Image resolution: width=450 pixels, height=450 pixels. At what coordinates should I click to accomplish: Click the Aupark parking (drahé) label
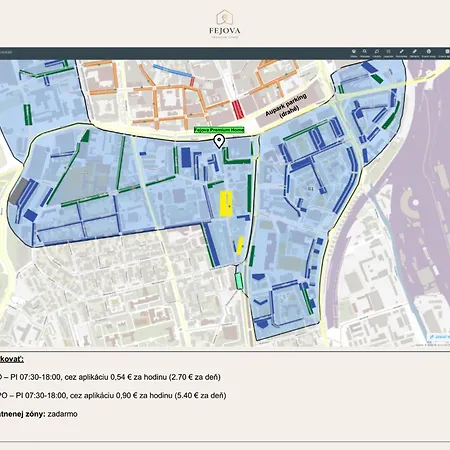287,106
